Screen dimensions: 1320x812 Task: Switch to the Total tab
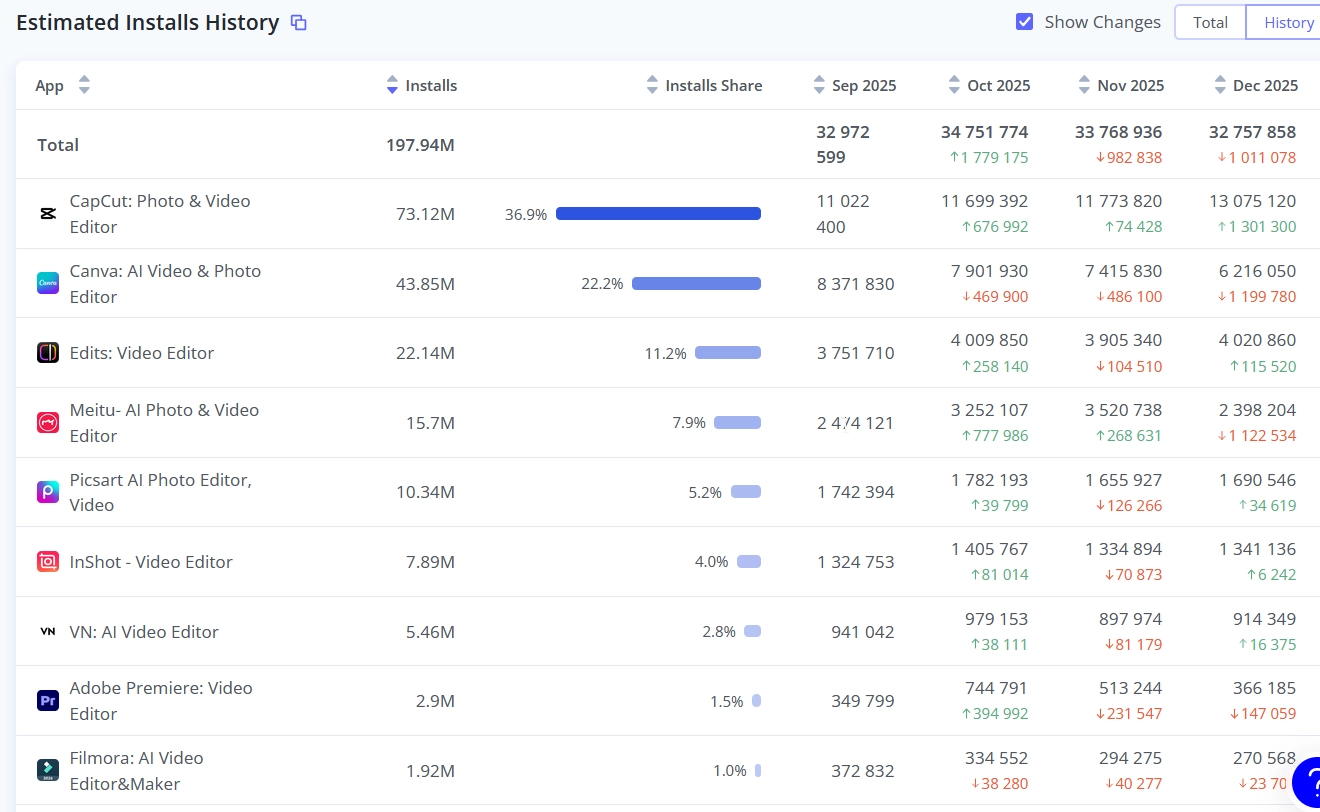click(1210, 22)
